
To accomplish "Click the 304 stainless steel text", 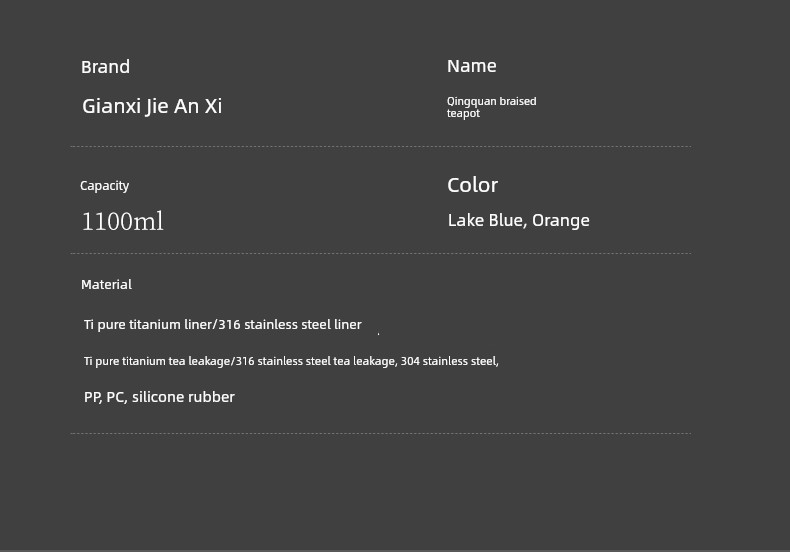I will [x=449, y=361].
